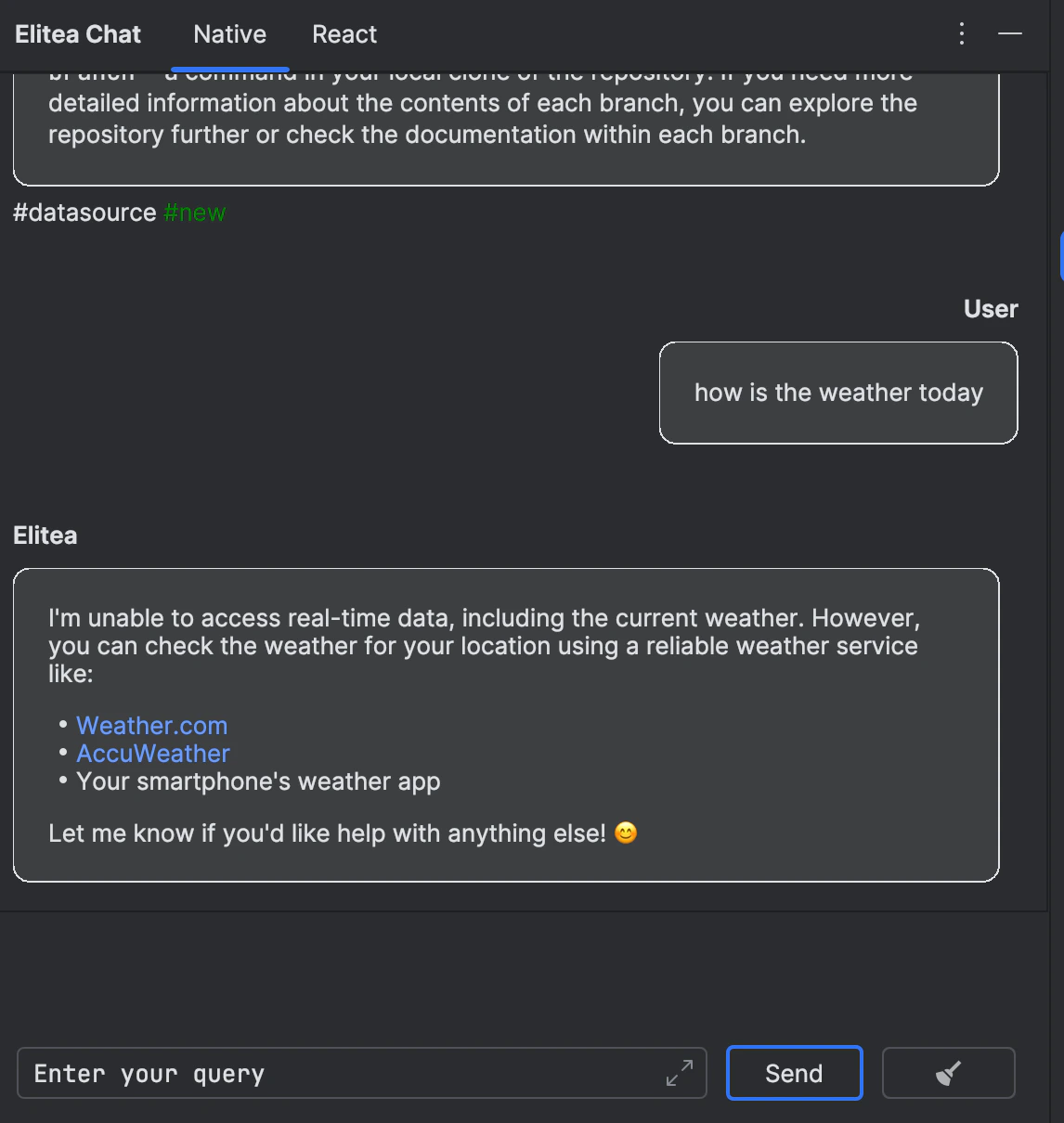The image size is (1064, 1123).
Task: Switch to the React tab
Action: [x=344, y=34]
